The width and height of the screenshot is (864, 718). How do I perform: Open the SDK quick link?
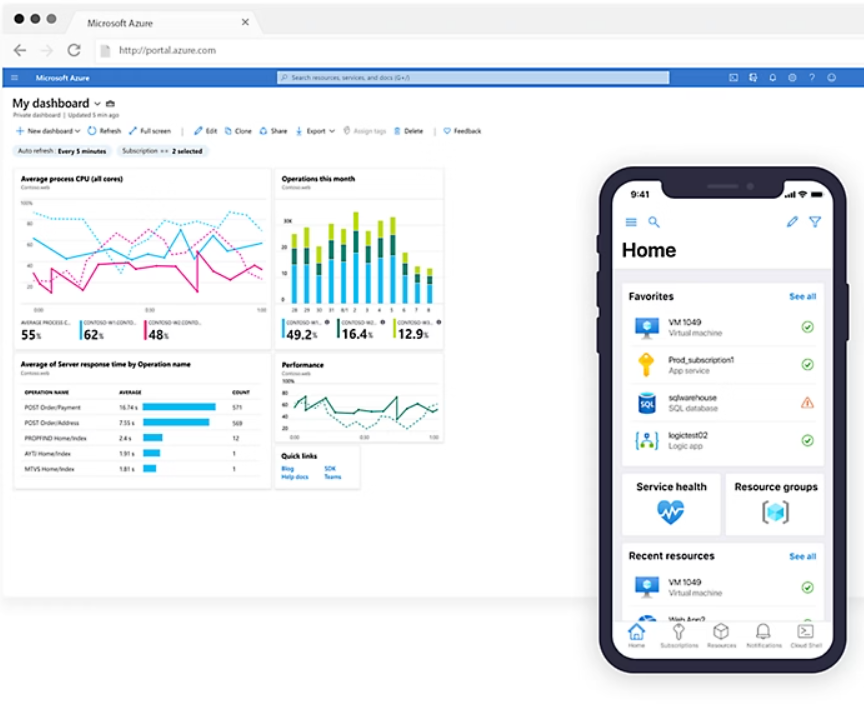point(330,469)
